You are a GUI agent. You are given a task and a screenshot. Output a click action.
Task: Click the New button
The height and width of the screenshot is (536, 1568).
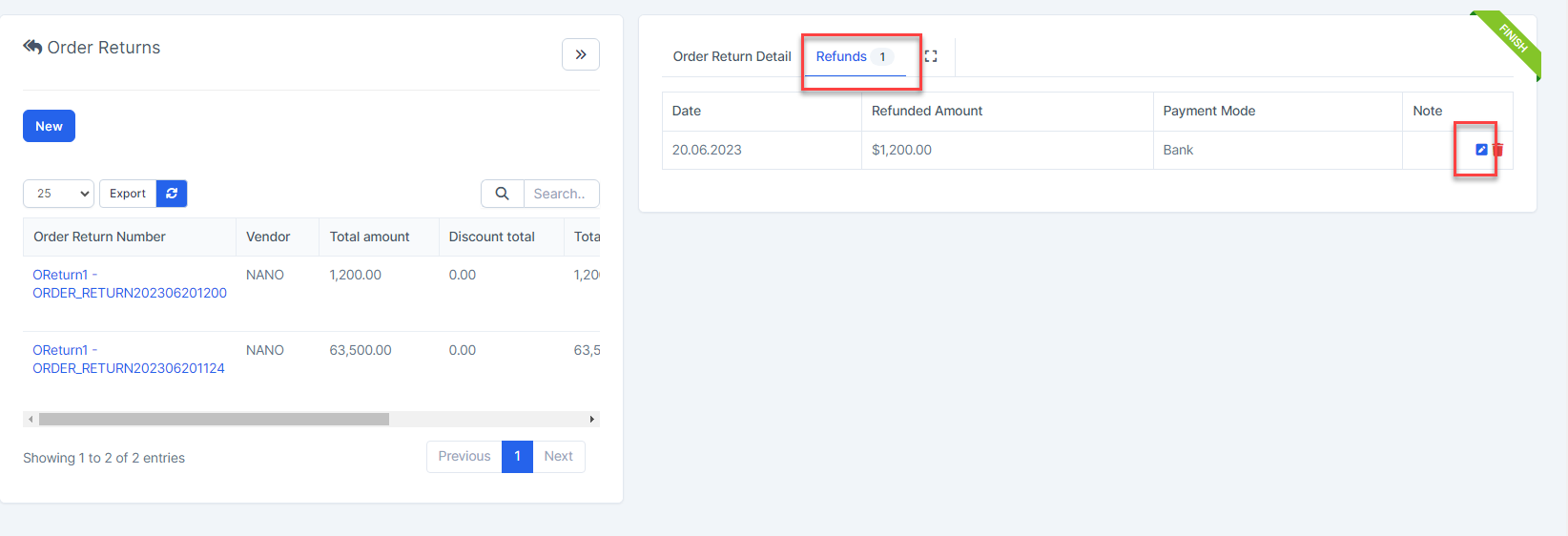tap(49, 126)
